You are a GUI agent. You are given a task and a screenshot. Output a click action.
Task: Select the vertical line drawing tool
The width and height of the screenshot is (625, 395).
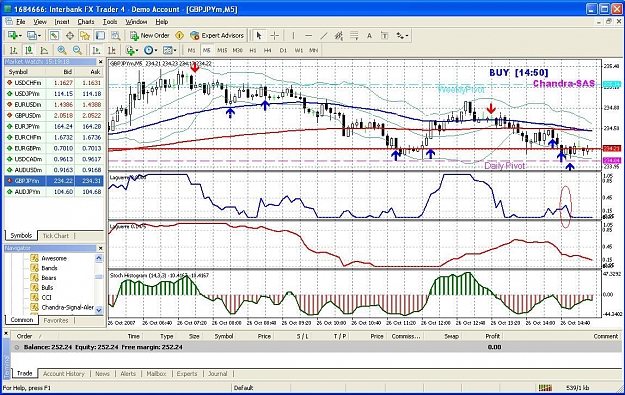[293, 35]
